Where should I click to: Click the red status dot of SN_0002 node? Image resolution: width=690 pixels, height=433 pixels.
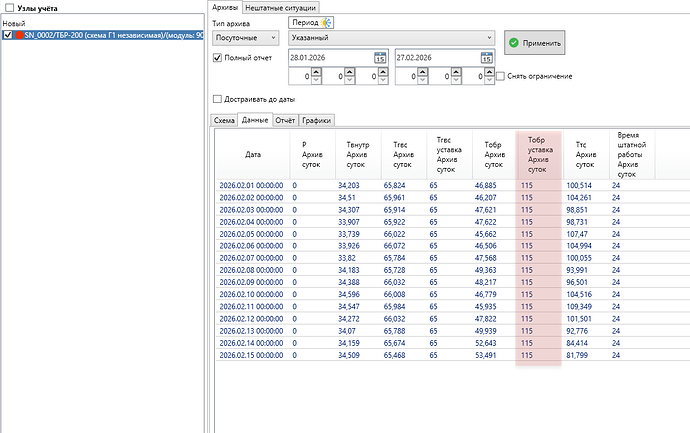18,36
